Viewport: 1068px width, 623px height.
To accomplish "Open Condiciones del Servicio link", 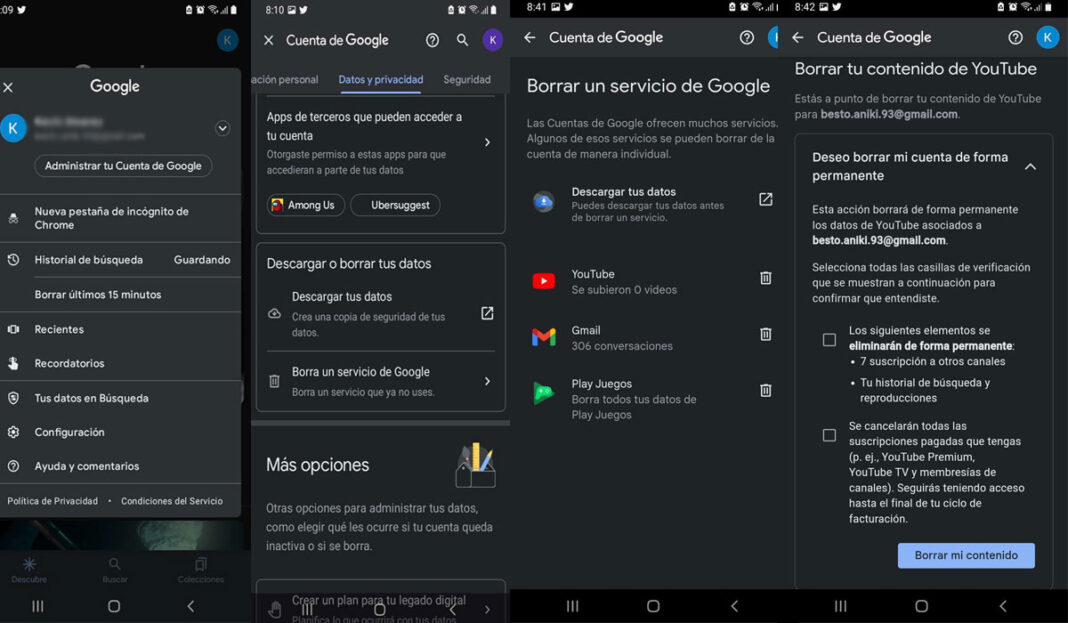I will [x=172, y=500].
